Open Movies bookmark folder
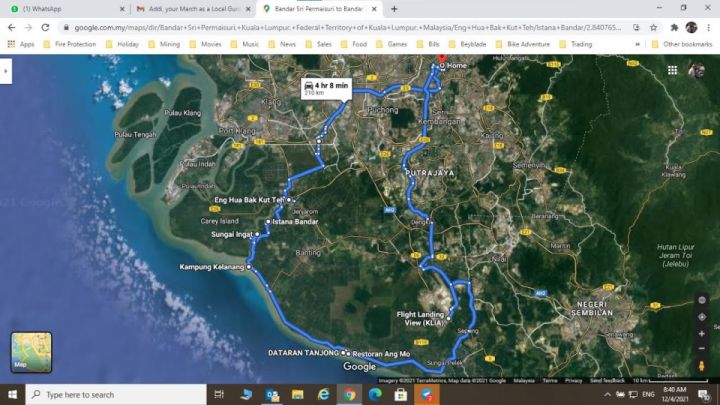This screenshot has height=405, width=720. (205, 44)
